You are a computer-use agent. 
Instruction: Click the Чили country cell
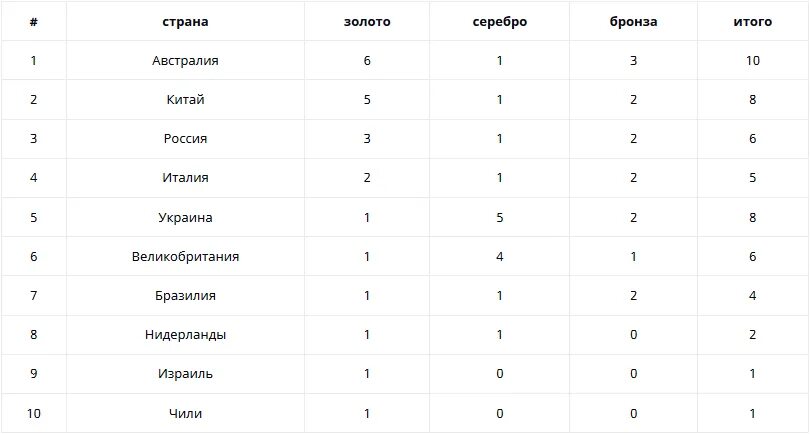point(185,413)
